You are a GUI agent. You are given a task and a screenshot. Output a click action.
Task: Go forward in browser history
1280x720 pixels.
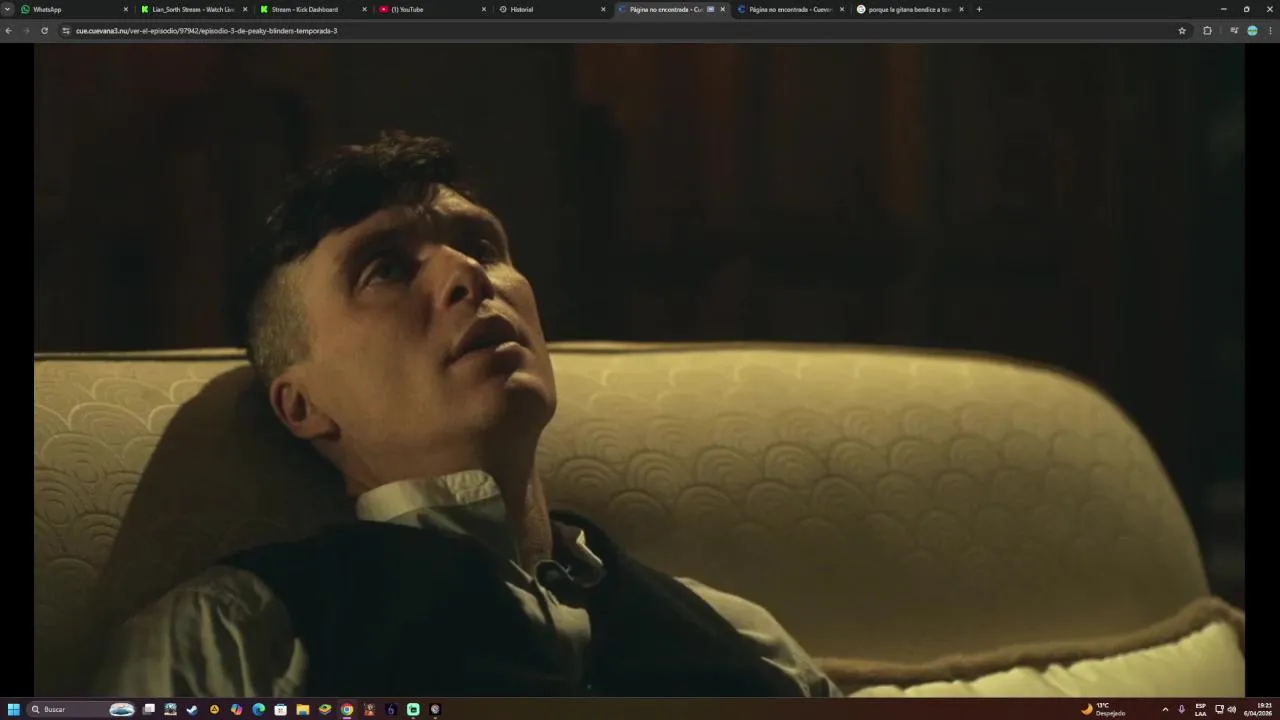point(26,31)
